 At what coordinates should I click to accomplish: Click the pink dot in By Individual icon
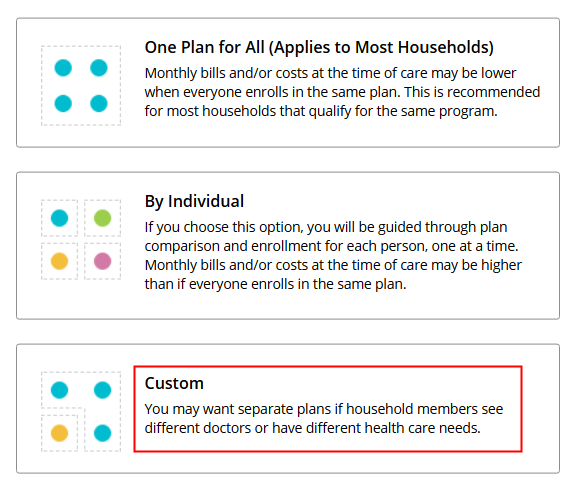(103, 261)
